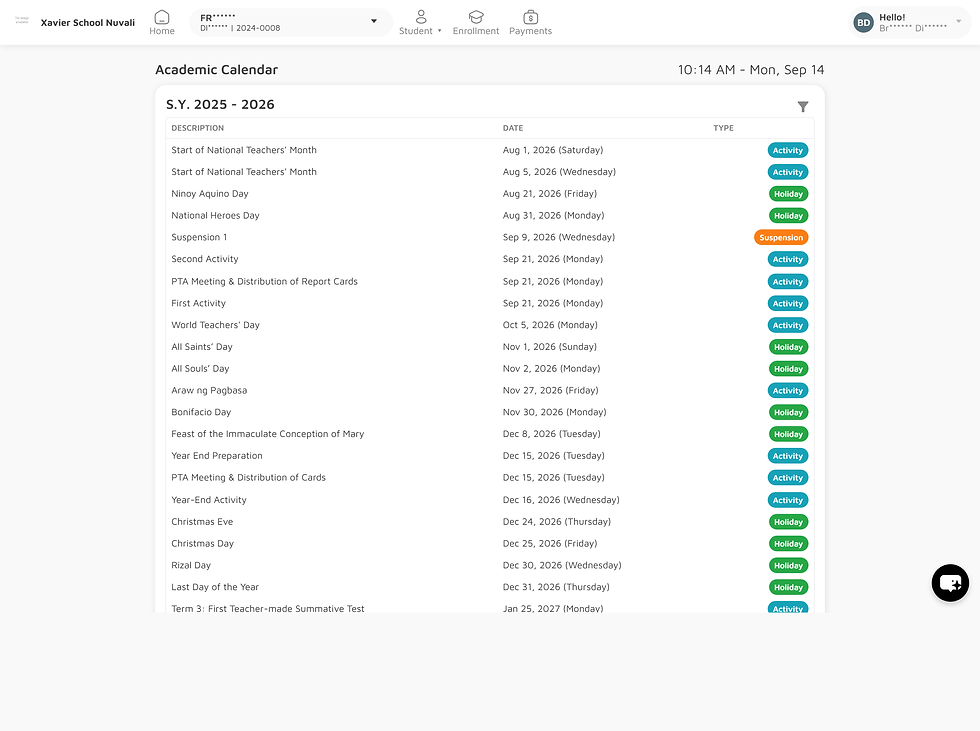Click date 'Dec 31, 2026 (Thursday)'
The width and height of the screenshot is (980, 731).
pyautogui.click(x=556, y=587)
